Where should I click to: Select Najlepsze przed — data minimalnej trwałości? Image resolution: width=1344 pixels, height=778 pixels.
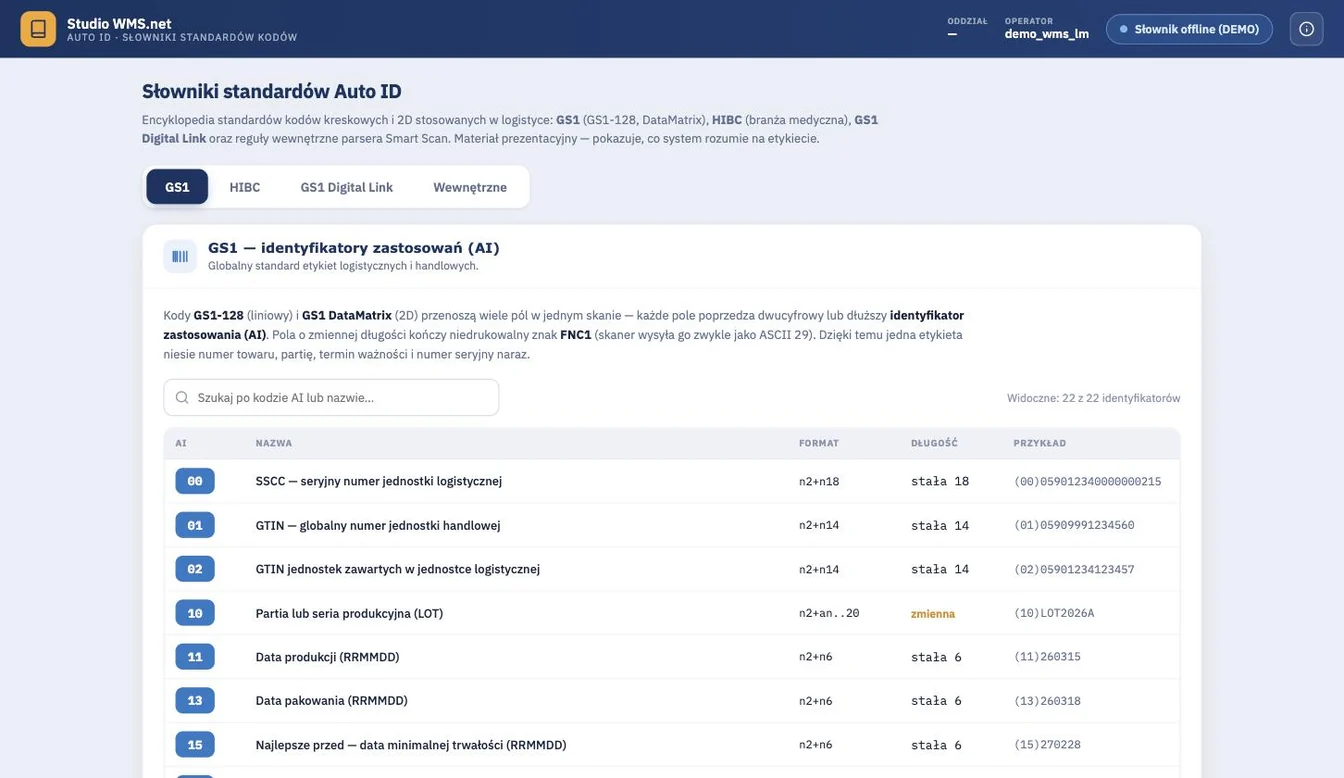click(411, 745)
